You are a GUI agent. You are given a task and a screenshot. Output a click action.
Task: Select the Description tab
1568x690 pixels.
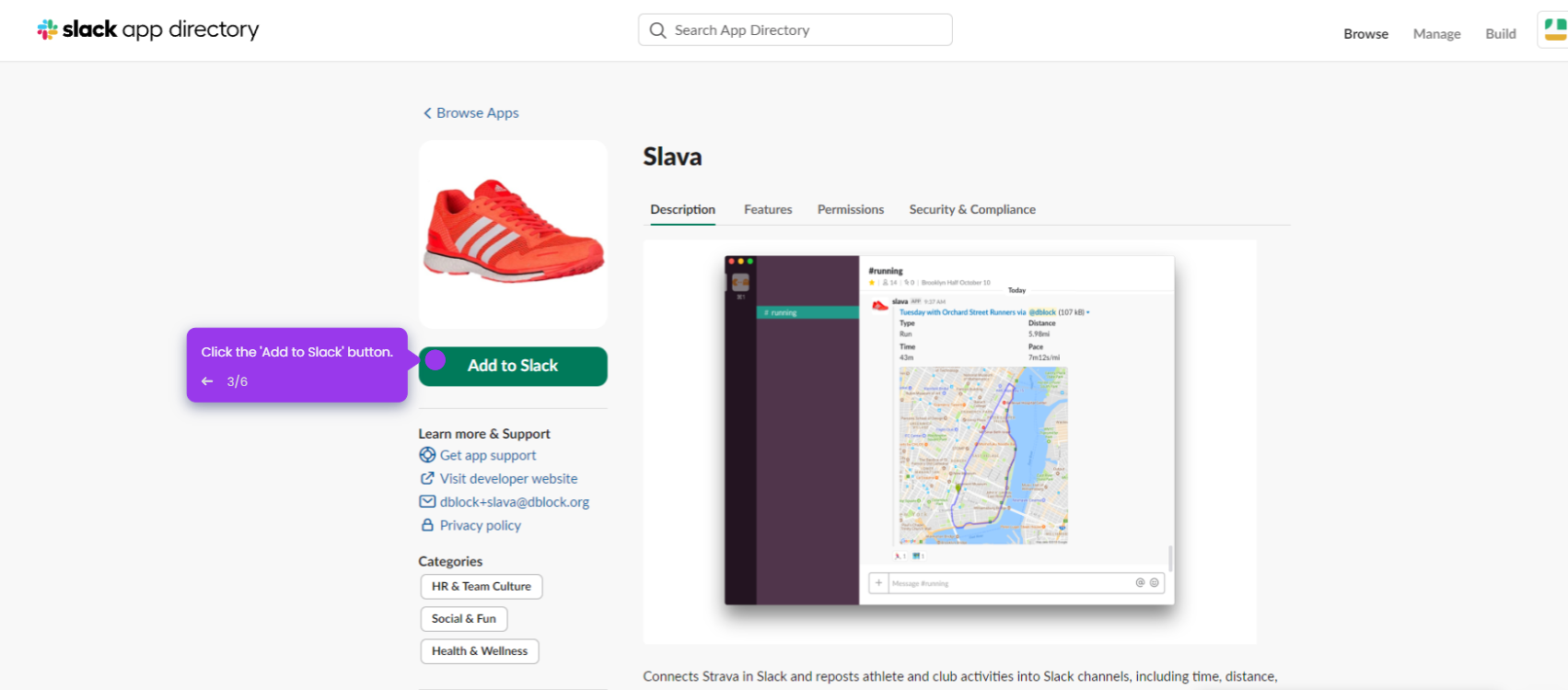[x=682, y=210]
